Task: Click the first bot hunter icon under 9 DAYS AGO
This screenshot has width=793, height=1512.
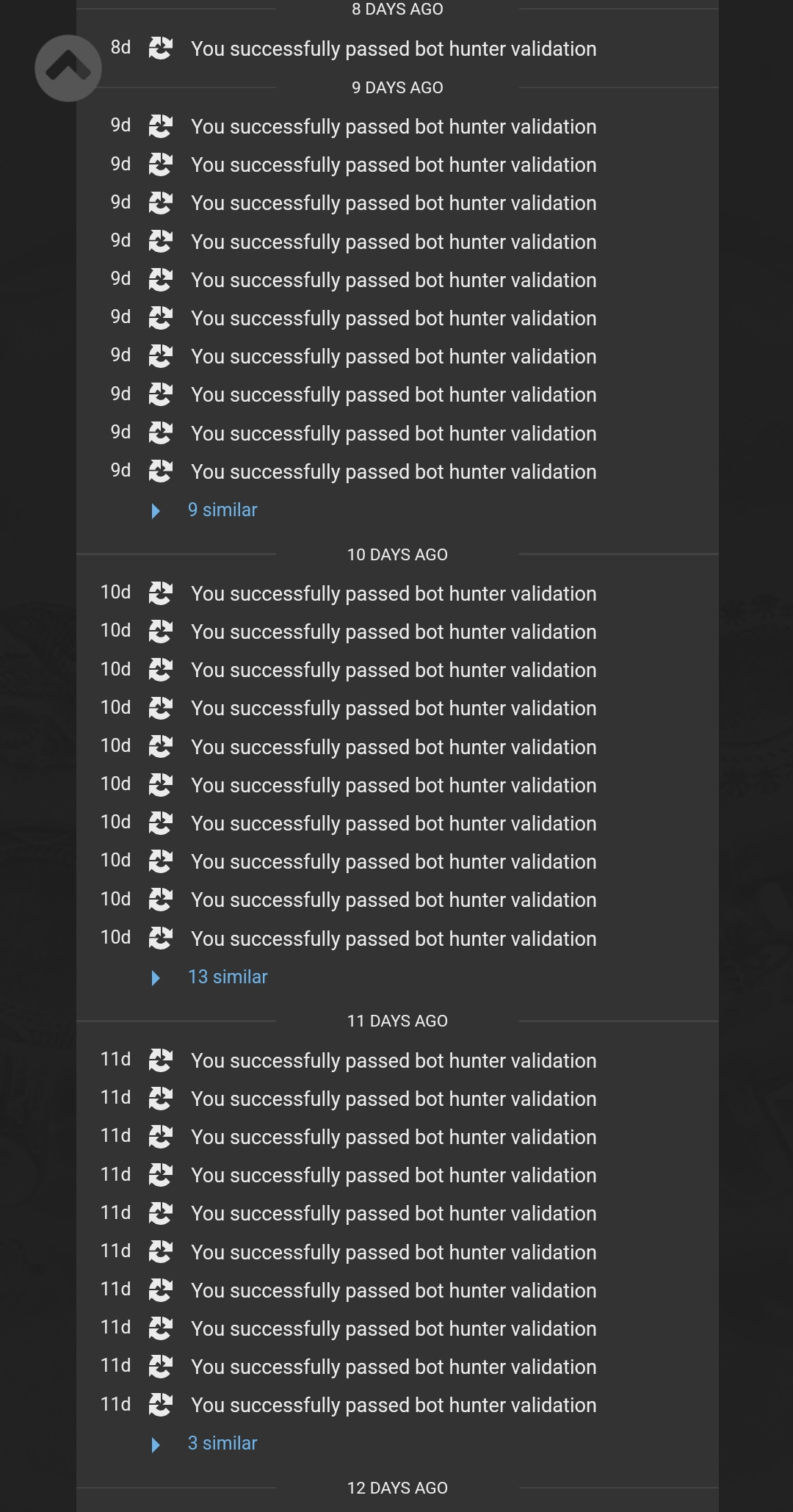Action: [x=160, y=126]
